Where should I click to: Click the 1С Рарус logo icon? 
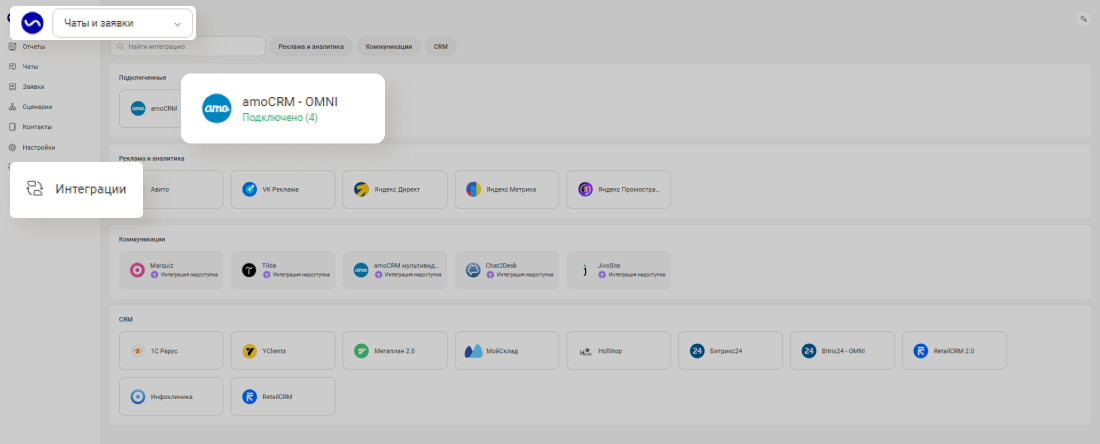click(x=138, y=351)
